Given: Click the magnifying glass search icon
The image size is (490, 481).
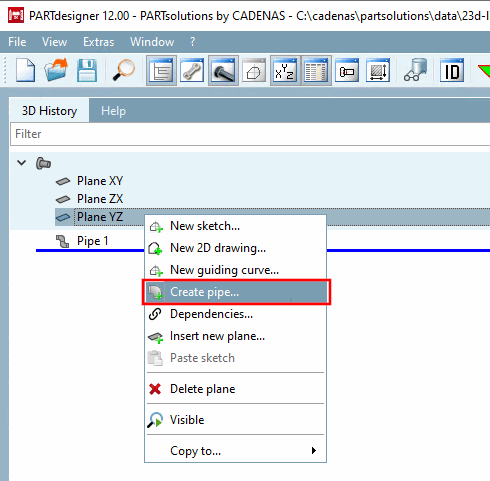Looking at the screenshot, I should [123, 70].
